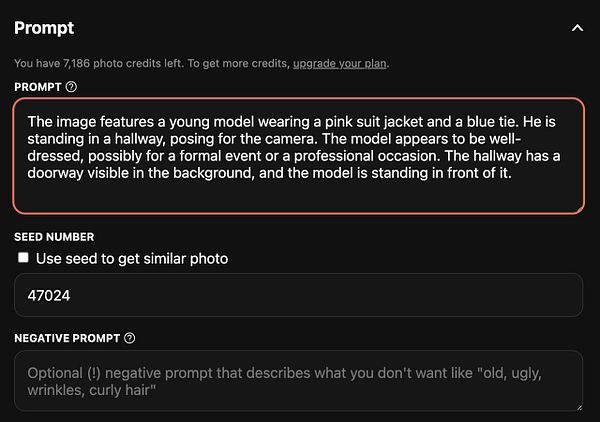Click the 'Use seed to get similar photo' label
The width and height of the screenshot is (600, 422).
pyautogui.click(x=132, y=259)
